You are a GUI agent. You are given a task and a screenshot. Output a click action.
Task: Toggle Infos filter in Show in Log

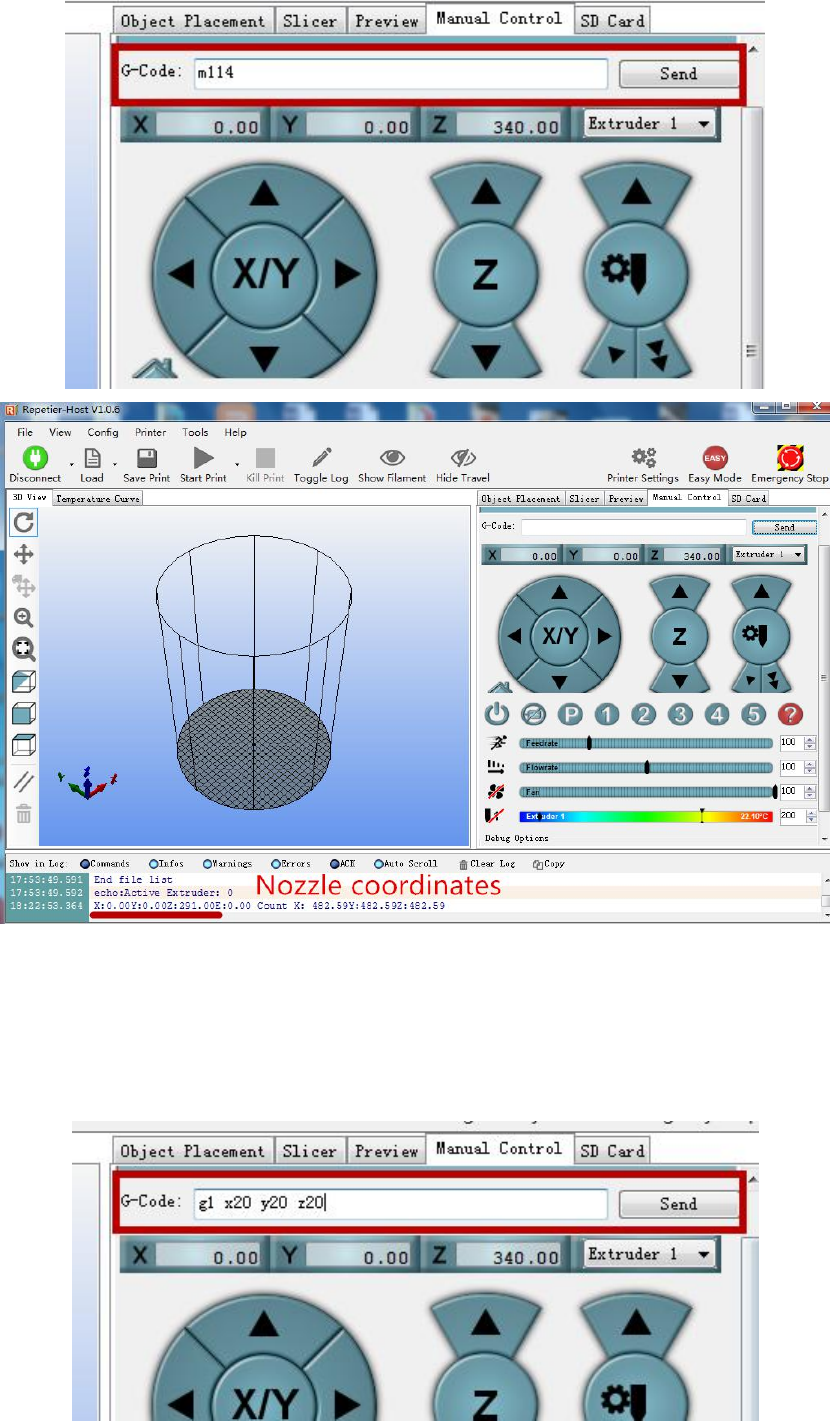166,863
